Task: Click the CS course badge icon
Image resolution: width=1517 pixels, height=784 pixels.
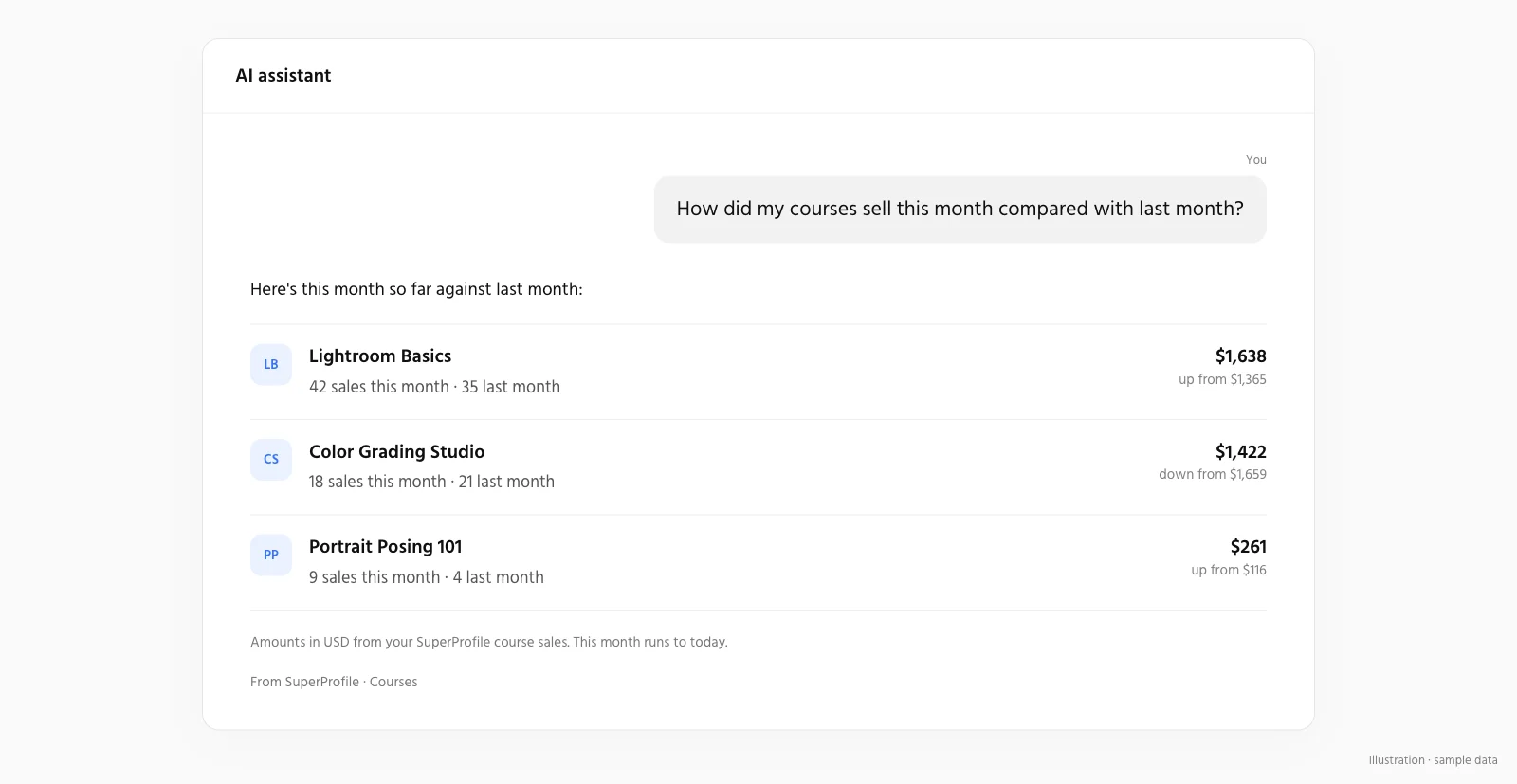Action: 271,460
